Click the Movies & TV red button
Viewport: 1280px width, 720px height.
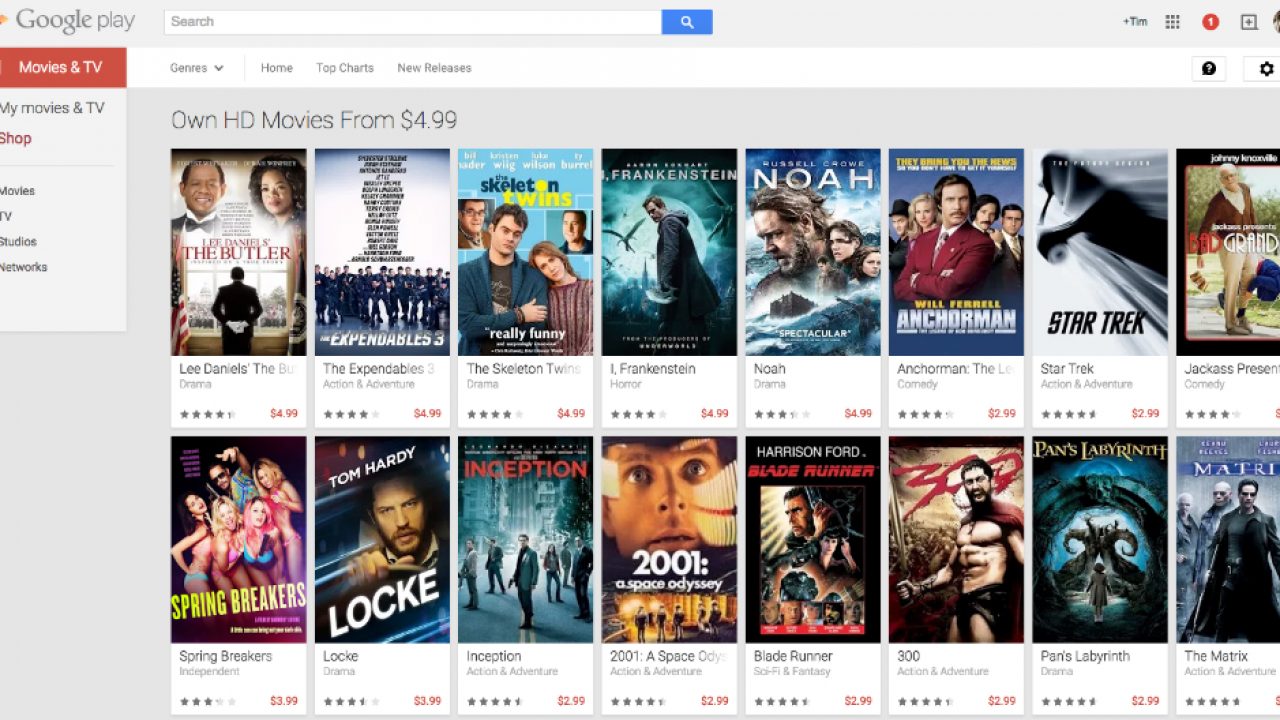pyautogui.click(x=62, y=67)
